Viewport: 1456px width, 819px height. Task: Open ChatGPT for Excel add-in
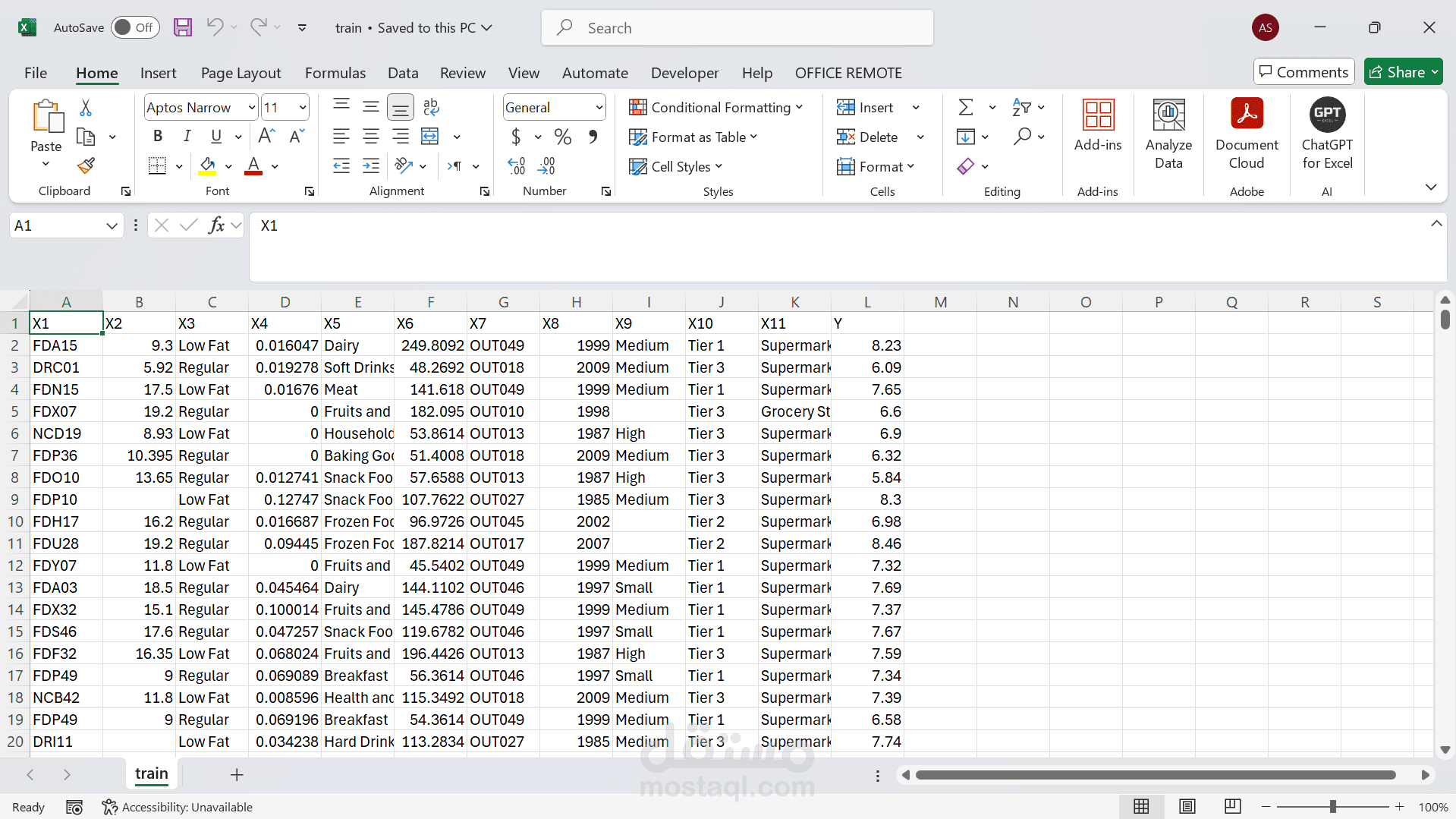pyautogui.click(x=1326, y=115)
